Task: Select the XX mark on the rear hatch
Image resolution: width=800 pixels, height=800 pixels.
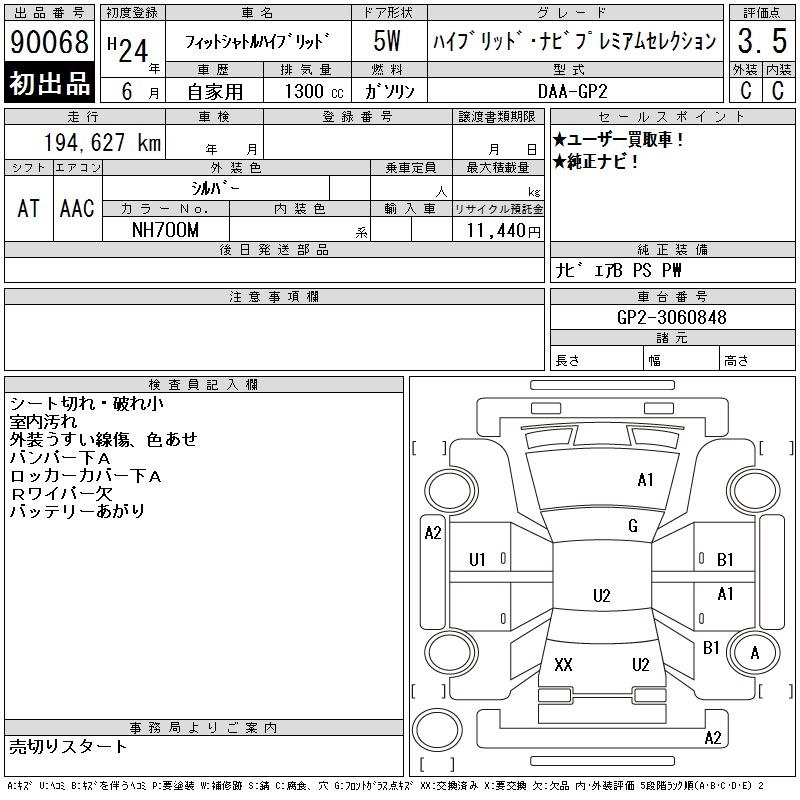Action: (x=563, y=665)
